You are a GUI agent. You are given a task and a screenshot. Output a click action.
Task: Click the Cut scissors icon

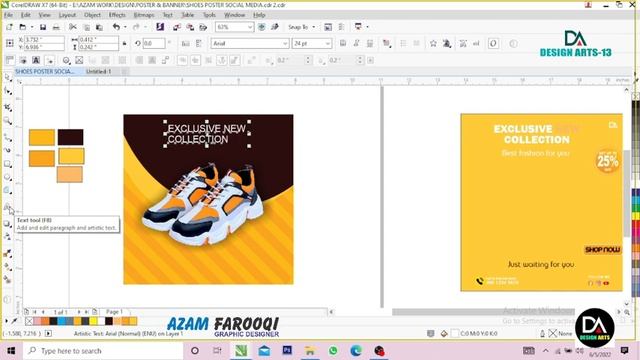[73, 27]
